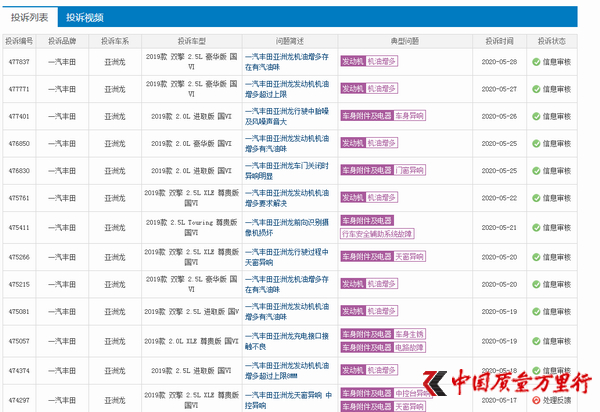Click date 2020-05-21
The height and width of the screenshot is (412, 600).
pos(499,228)
